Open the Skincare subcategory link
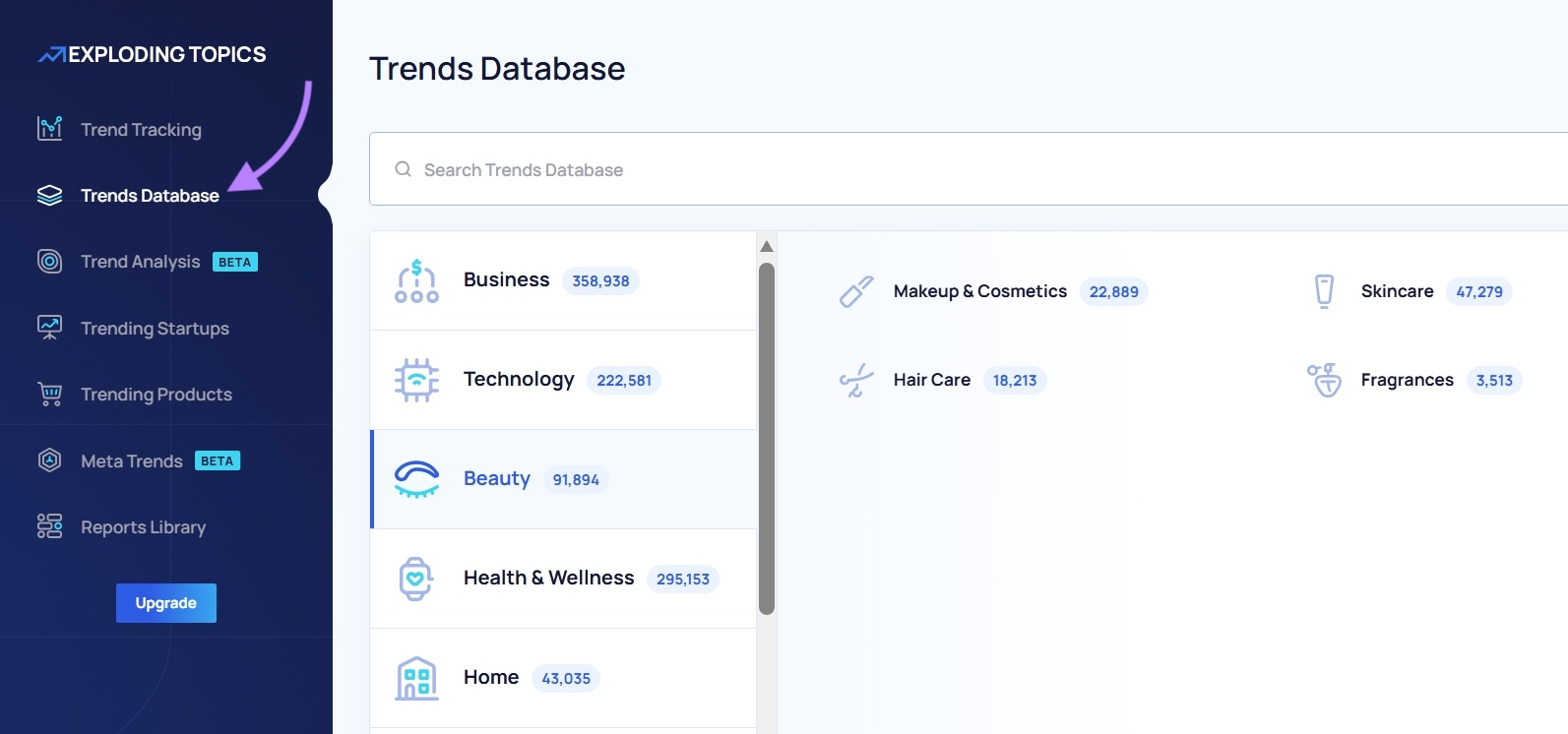Viewport: 1568px width, 734px height. (x=1397, y=291)
